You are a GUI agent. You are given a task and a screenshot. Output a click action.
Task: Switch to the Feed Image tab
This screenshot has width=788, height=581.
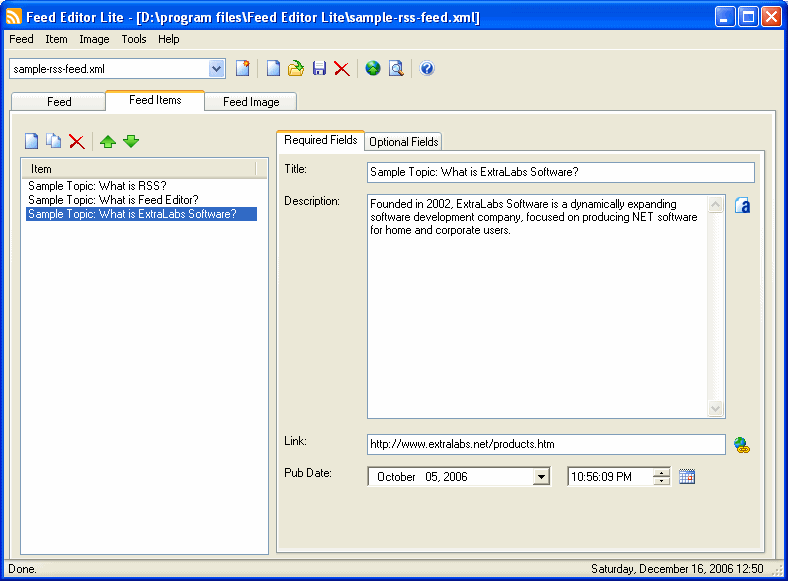click(x=251, y=102)
